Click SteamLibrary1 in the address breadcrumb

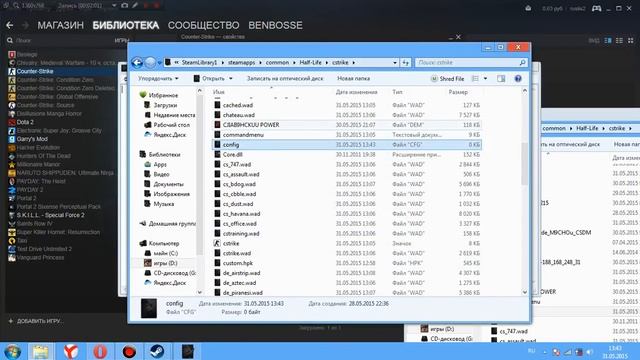tap(199, 62)
